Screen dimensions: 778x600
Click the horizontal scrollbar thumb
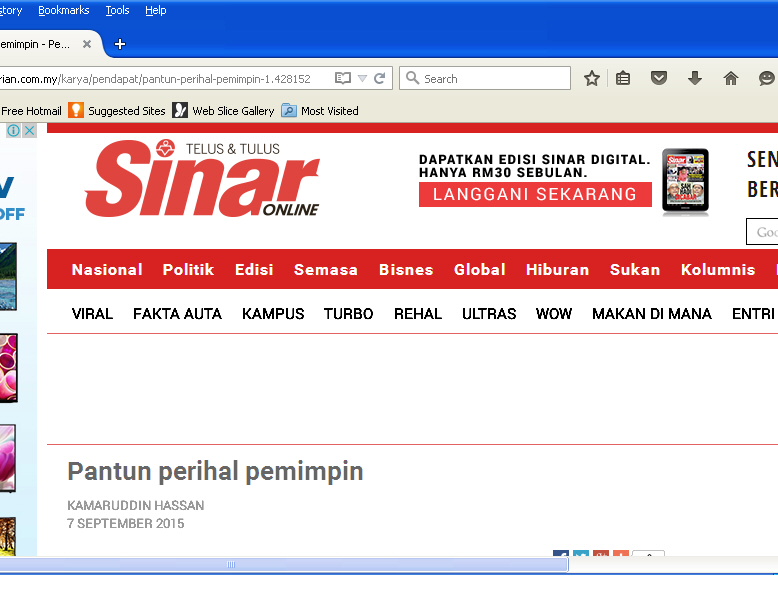pyautogui.click(x=284, y=564)
